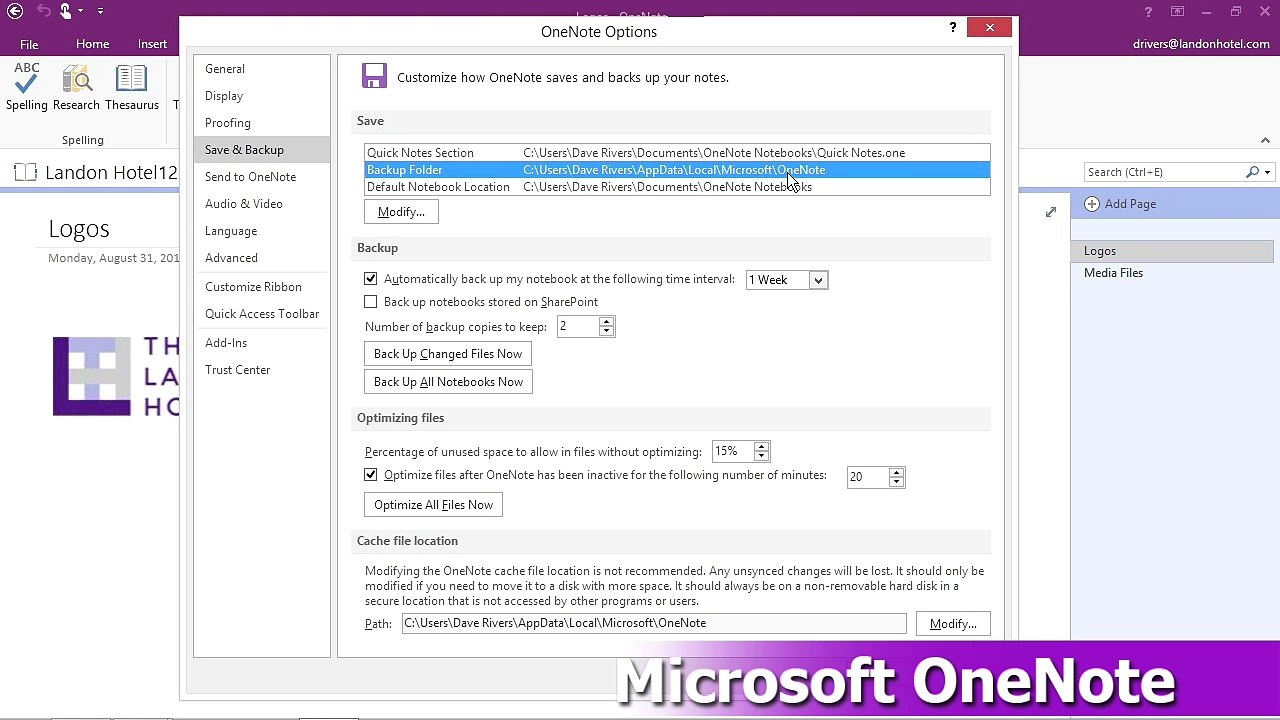The width and height of the screenshot is (1280, 720).
Task: Increase the number of backup copies
Action: click(606, 322)
